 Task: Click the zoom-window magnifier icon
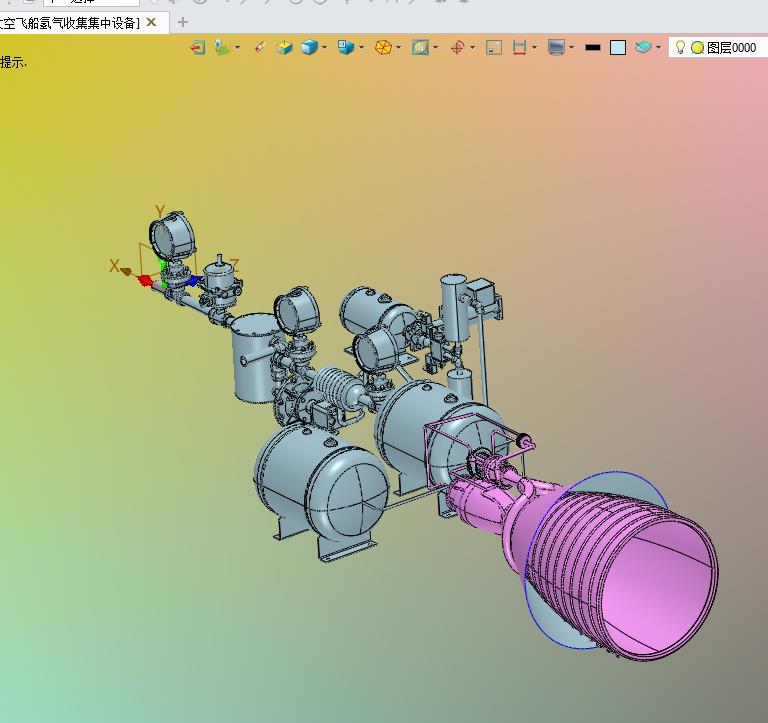[x=420, y=48]
